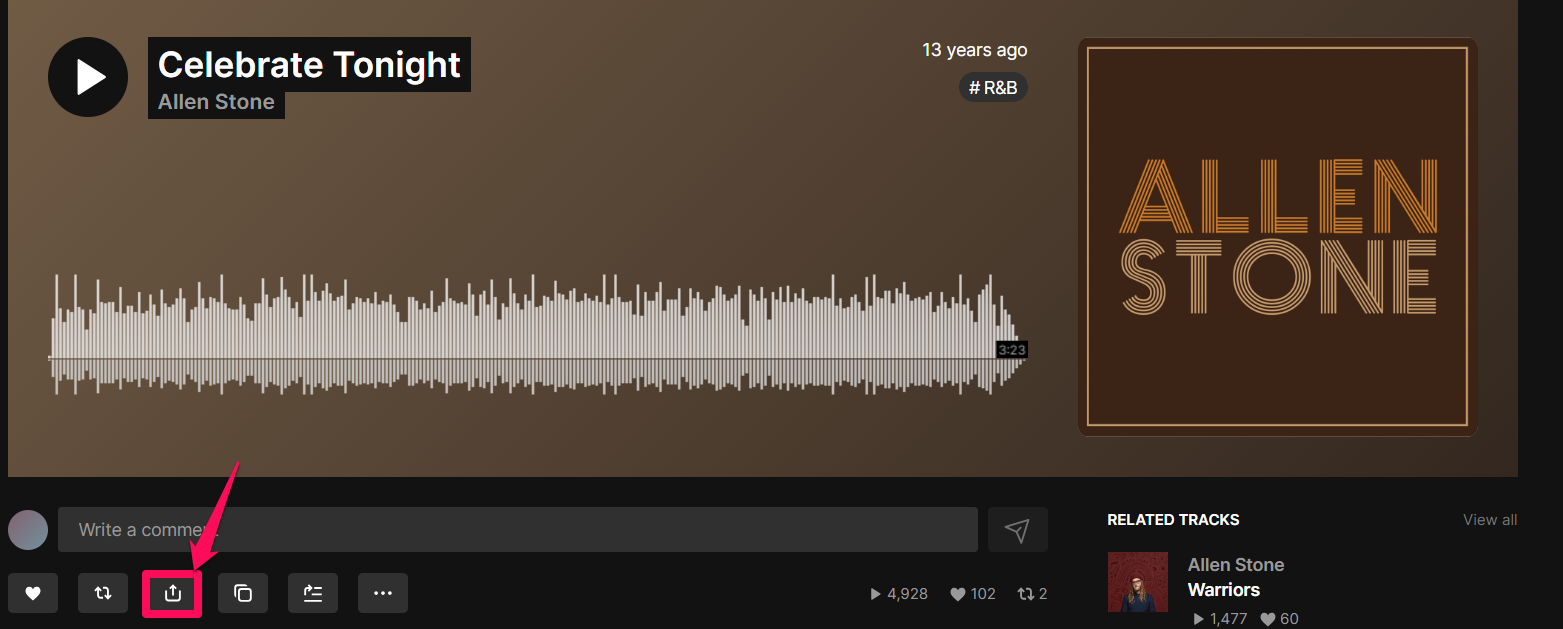Click the 102 likes heart counter
The height and width of the screenshot is (629, 1563).
973,594
